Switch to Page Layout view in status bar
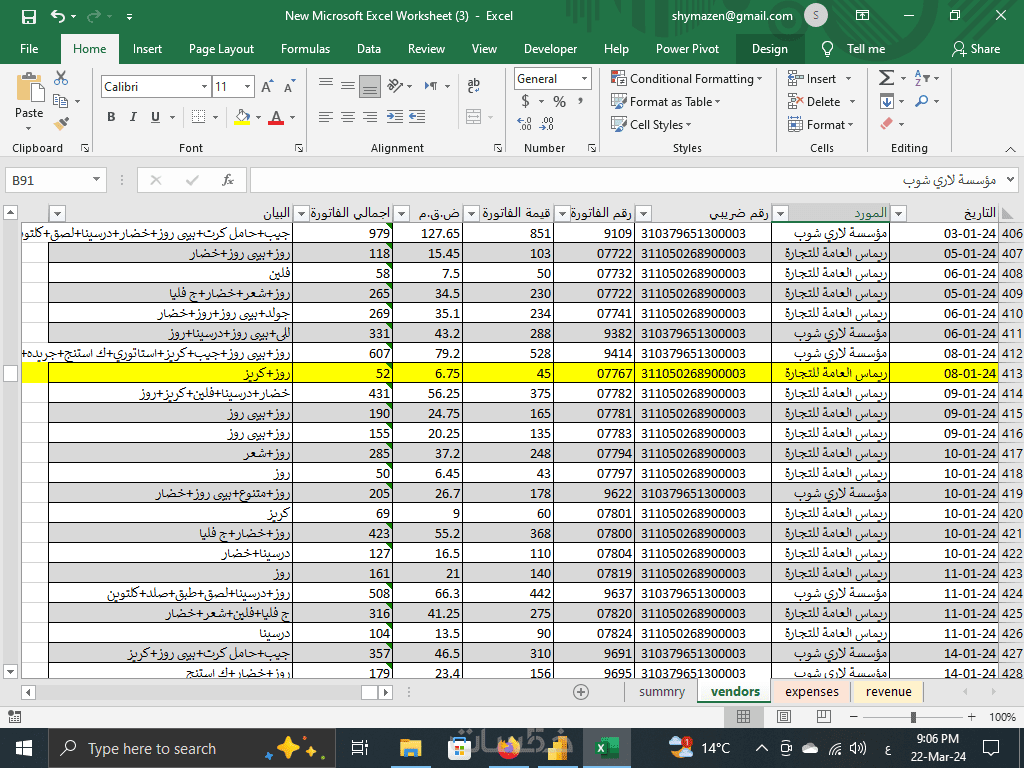 coord(782,717)
